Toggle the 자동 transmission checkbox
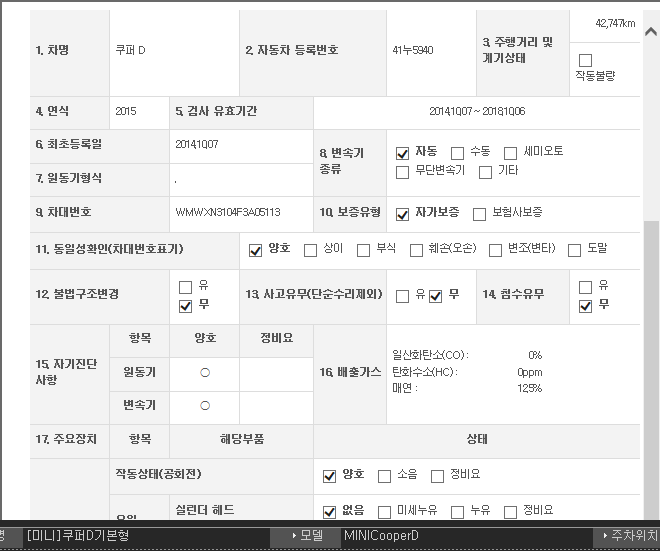Screen dimensions: 660x551 pos(403,153)
